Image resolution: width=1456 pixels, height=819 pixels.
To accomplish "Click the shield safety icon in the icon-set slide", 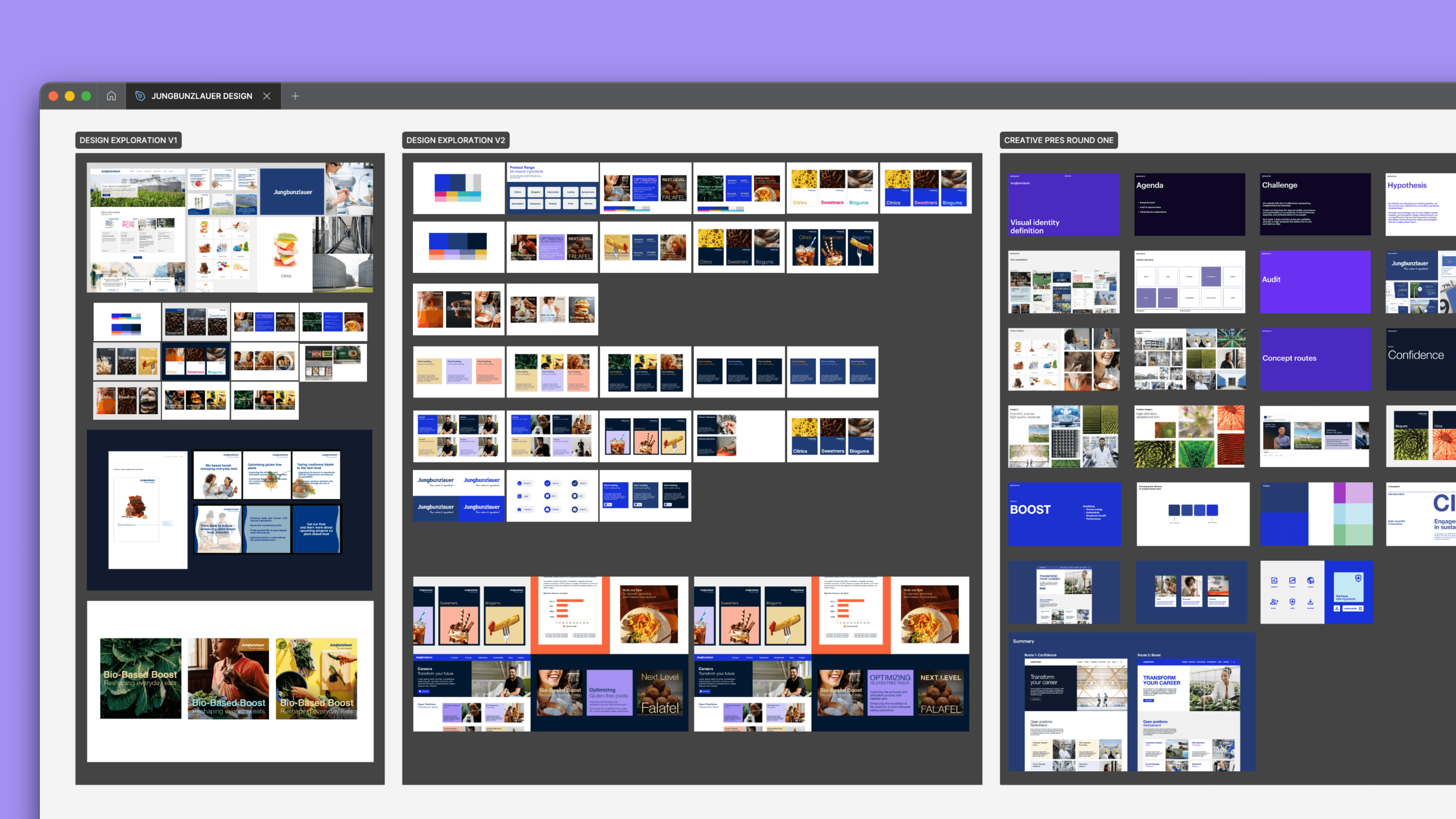I will coord(1292,602).
